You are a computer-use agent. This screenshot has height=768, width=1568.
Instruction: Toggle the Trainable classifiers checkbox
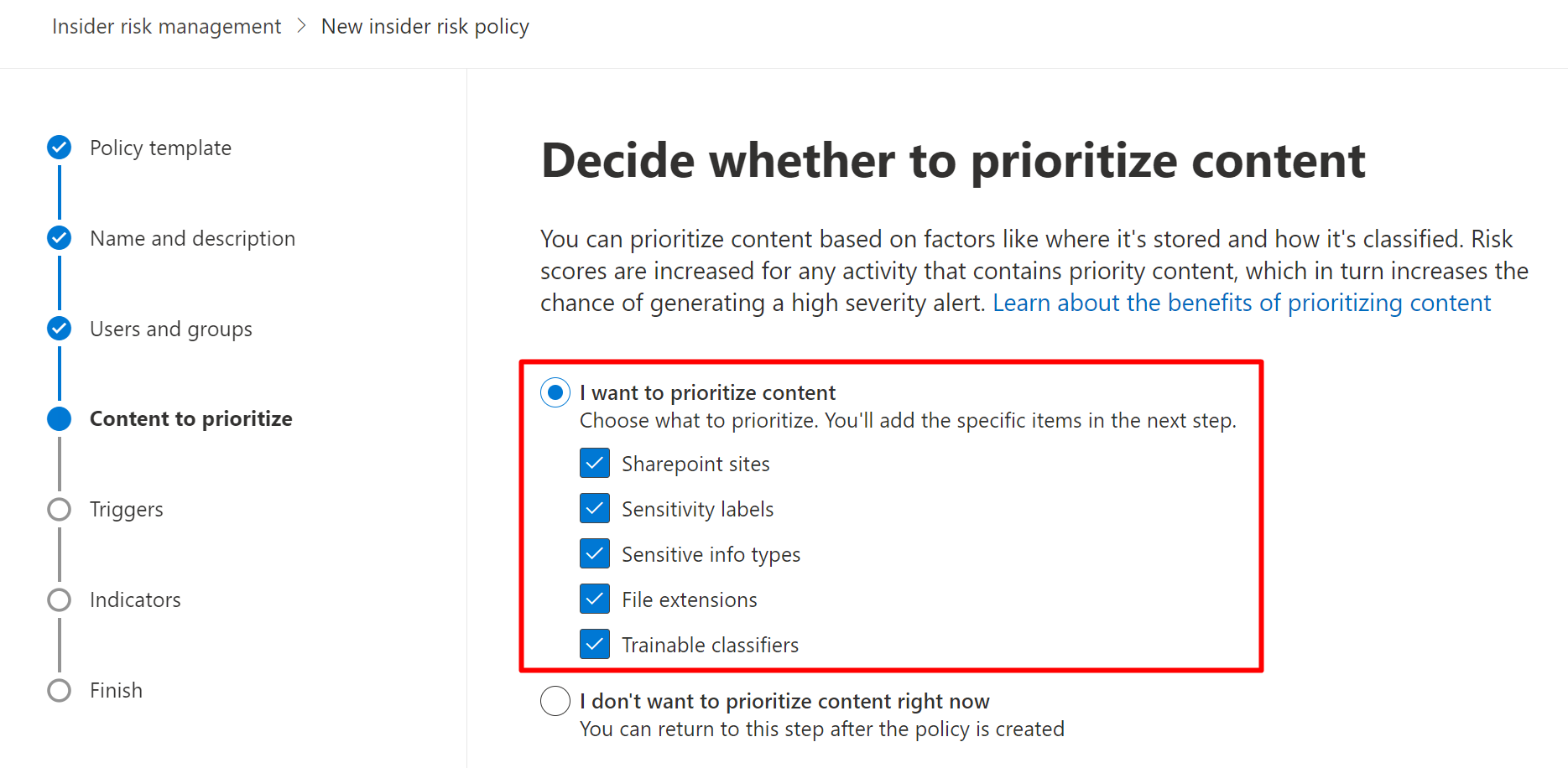click(595, 644)
